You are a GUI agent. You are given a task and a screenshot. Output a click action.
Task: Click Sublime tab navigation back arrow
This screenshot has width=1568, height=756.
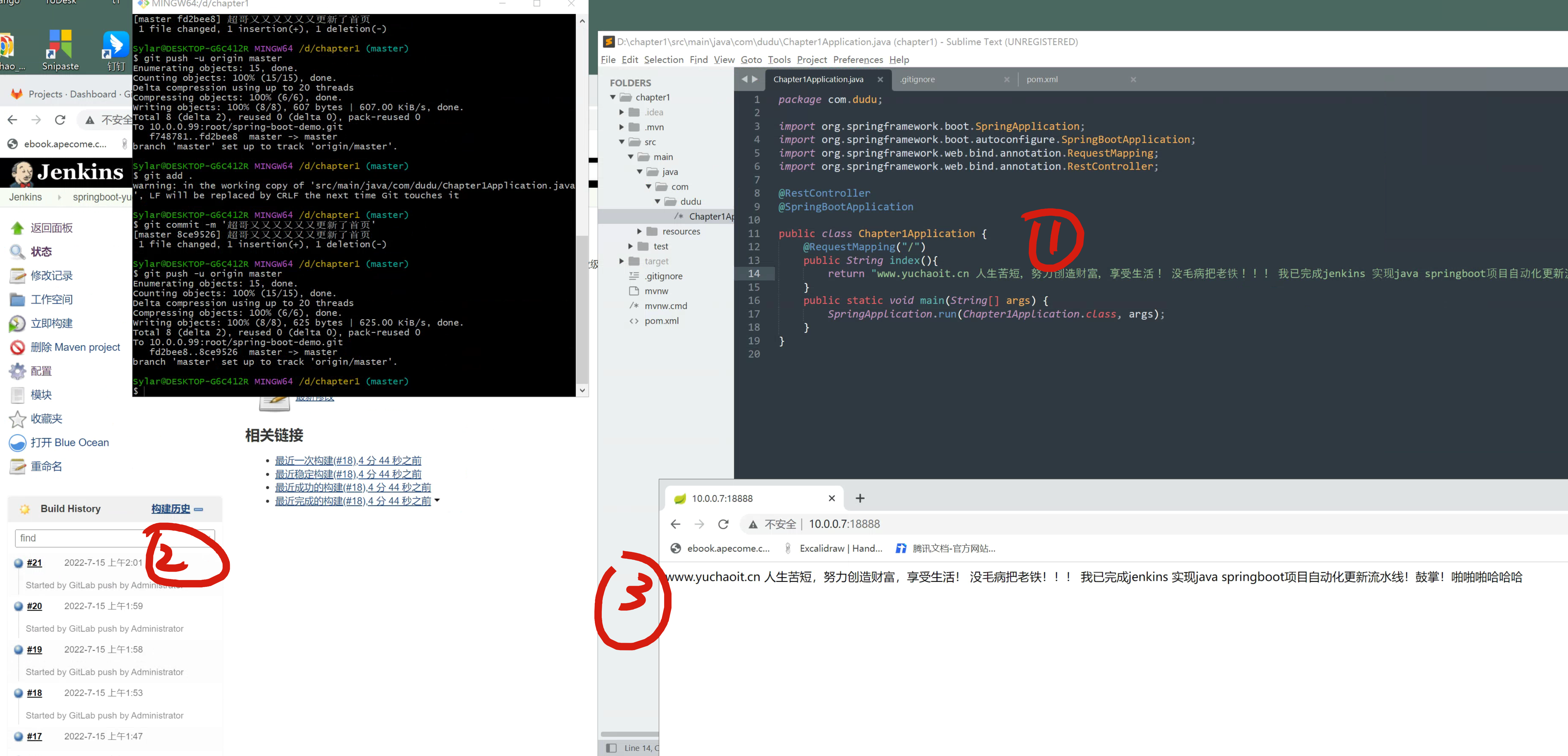(744, 79)
